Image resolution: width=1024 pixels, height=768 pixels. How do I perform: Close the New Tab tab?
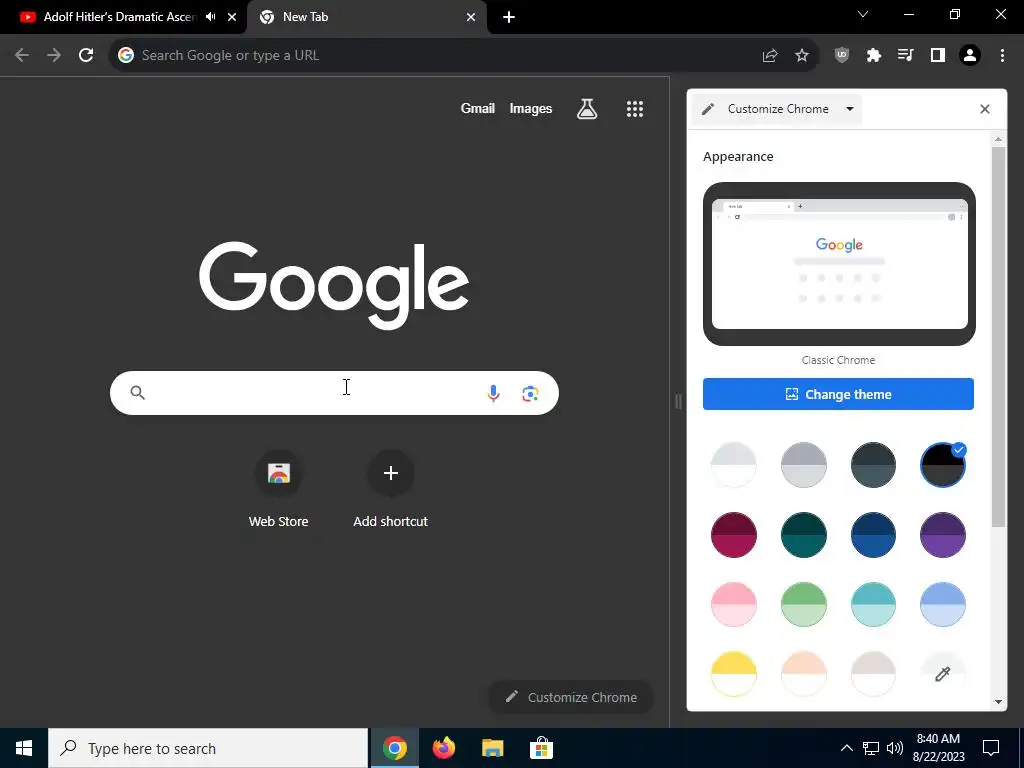coord(471,18)
